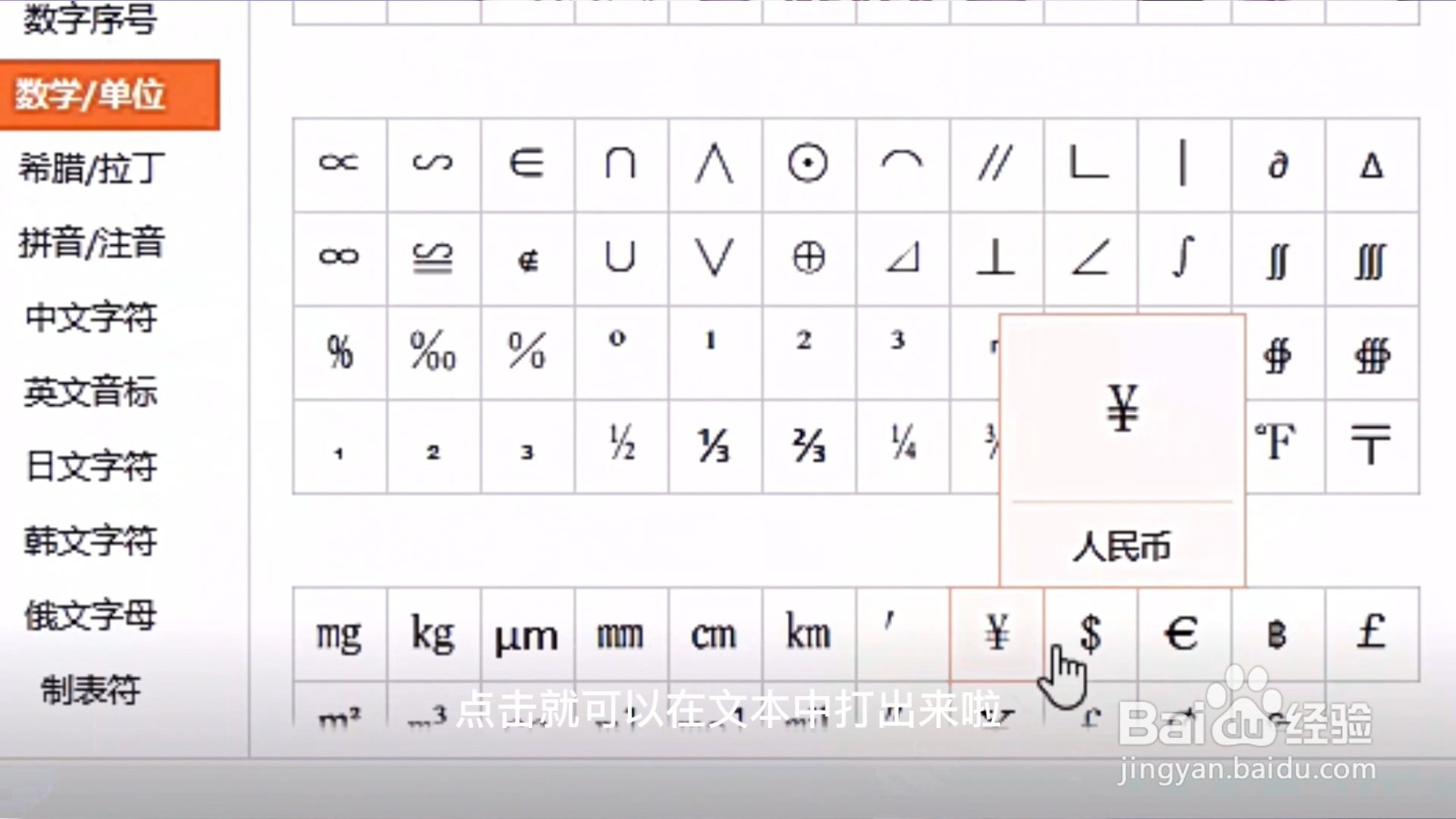1456x819 pixels.
Task: Insert the km unit symbol
Action: coord(808,634)
